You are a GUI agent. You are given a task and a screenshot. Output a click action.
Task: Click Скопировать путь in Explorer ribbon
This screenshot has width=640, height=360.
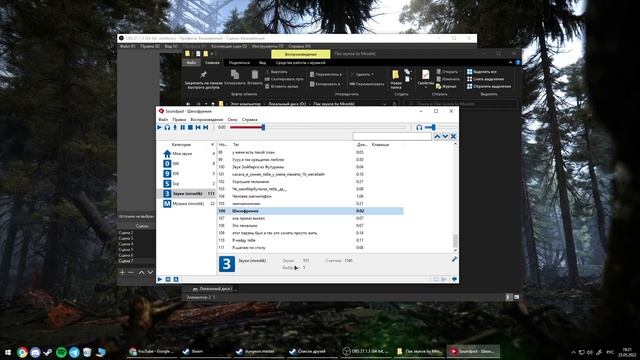(284, 79)
